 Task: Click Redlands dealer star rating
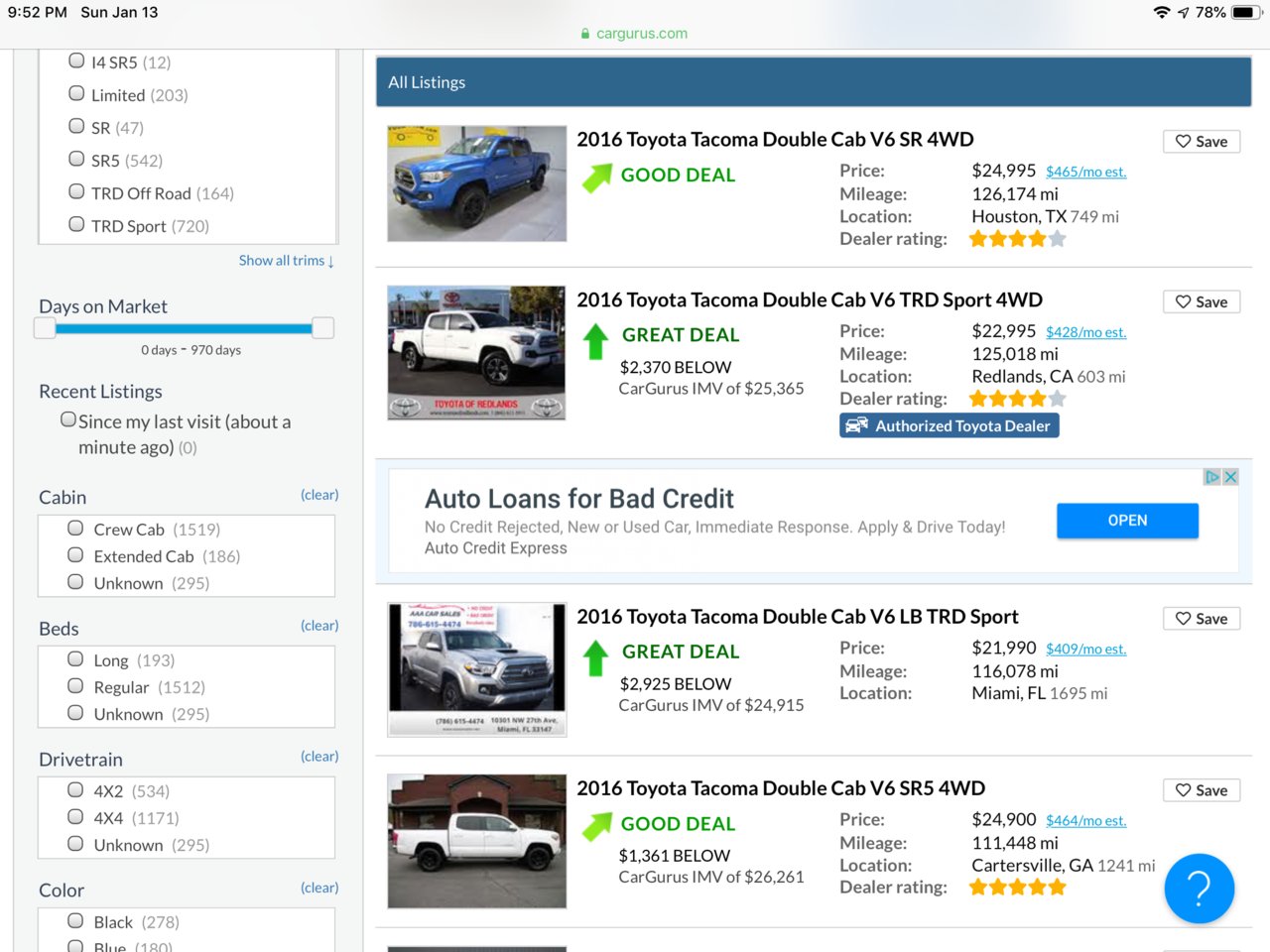[x=1017, y=399]
